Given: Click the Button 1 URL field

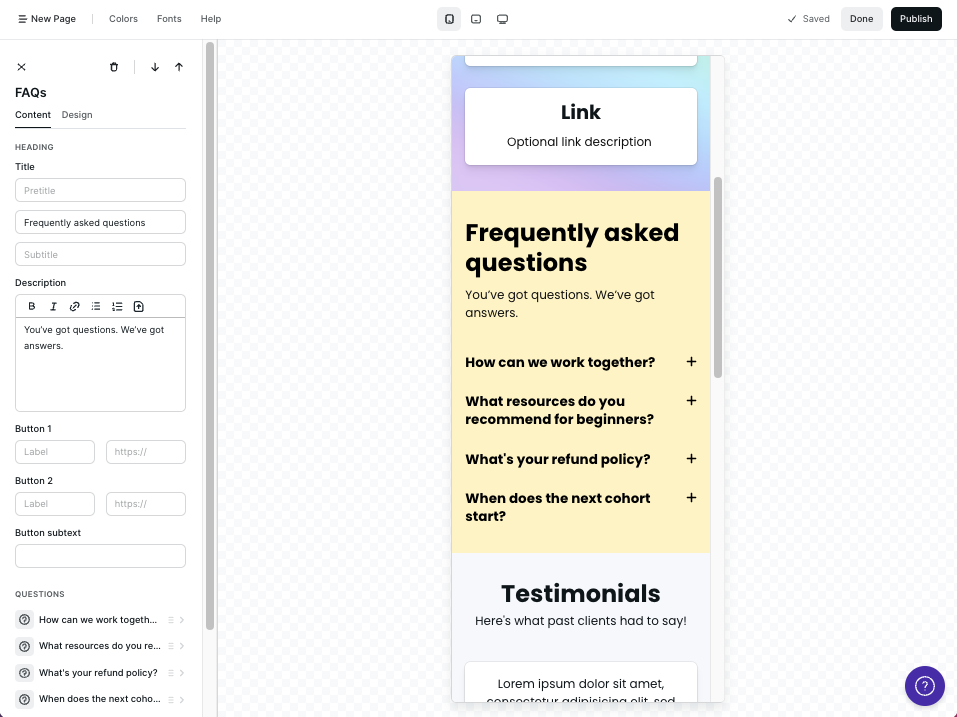Looking at the screenshot, I should click(146, 452).
